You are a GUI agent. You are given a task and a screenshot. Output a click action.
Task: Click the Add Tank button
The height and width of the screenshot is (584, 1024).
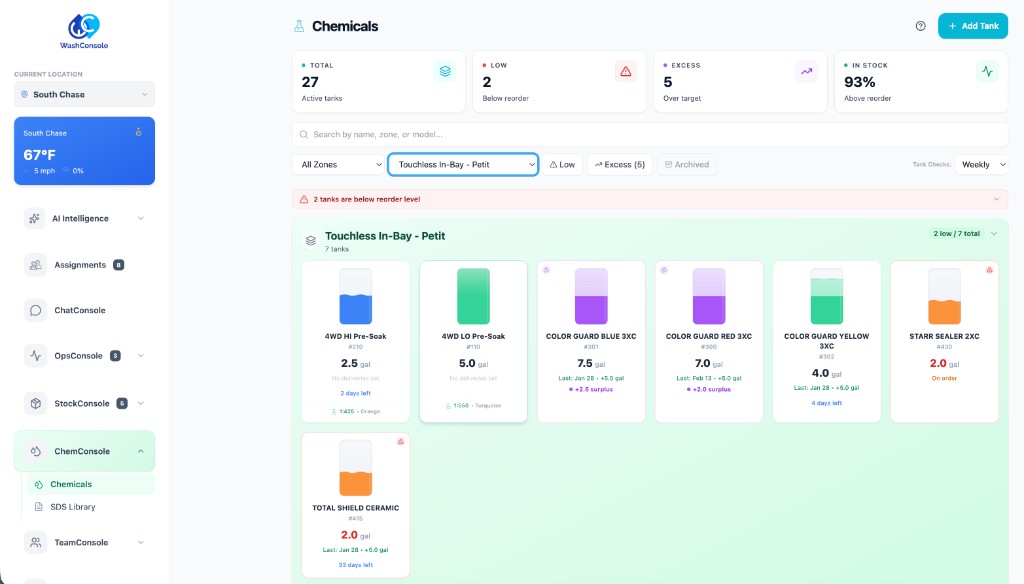(x=972, y=26)
